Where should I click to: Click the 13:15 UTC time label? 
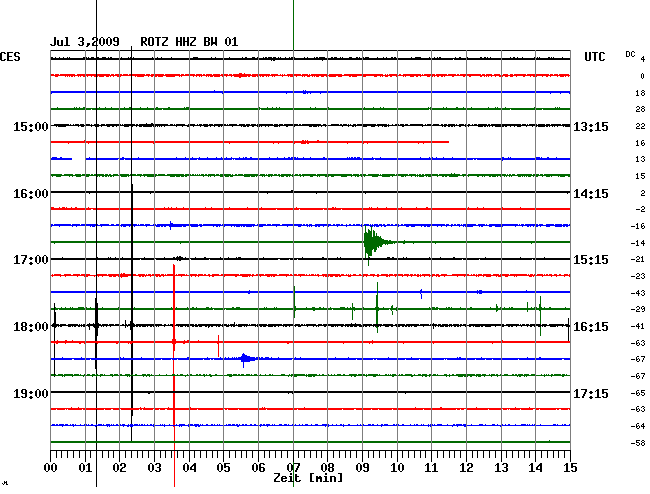[591, 126]
